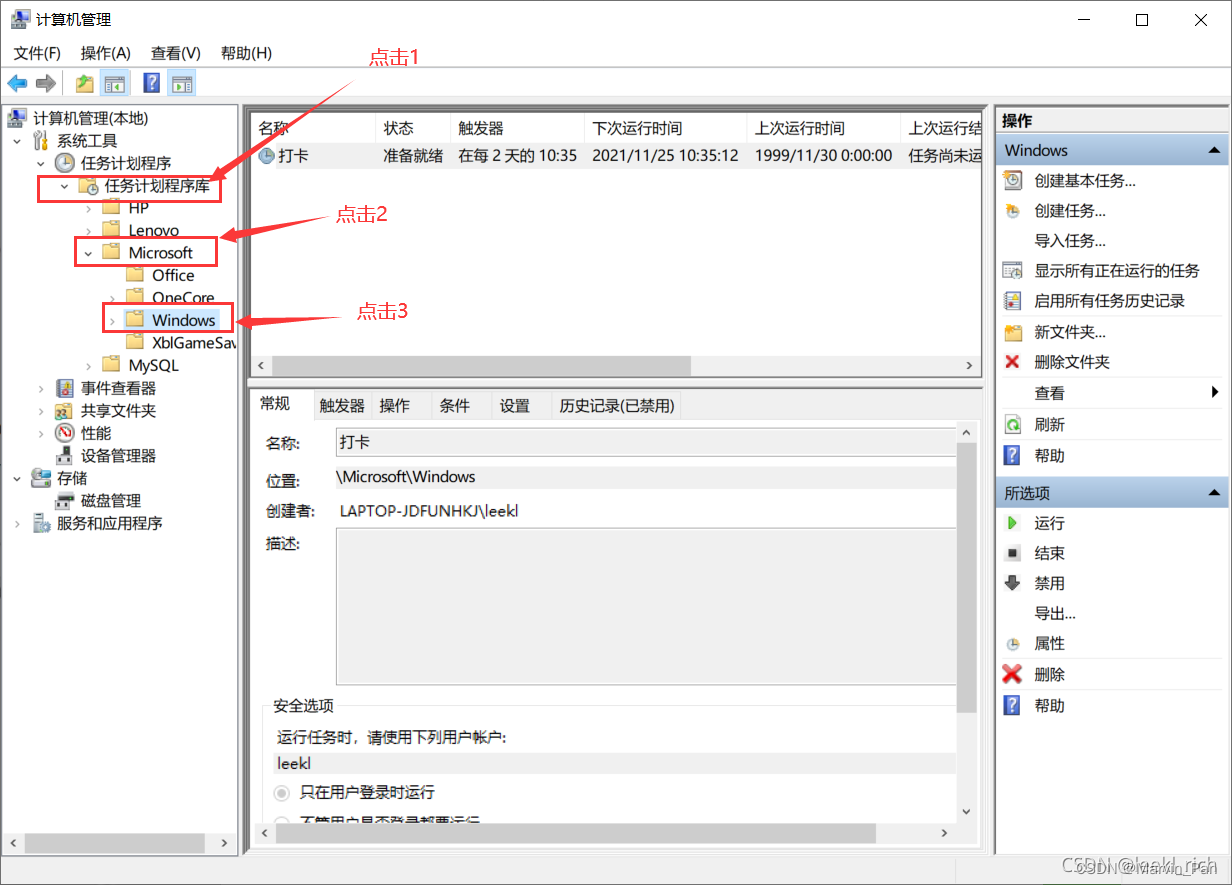Click the 磁盘管理 tree icon
This screenshot has width=1232, height=885.
65,501
